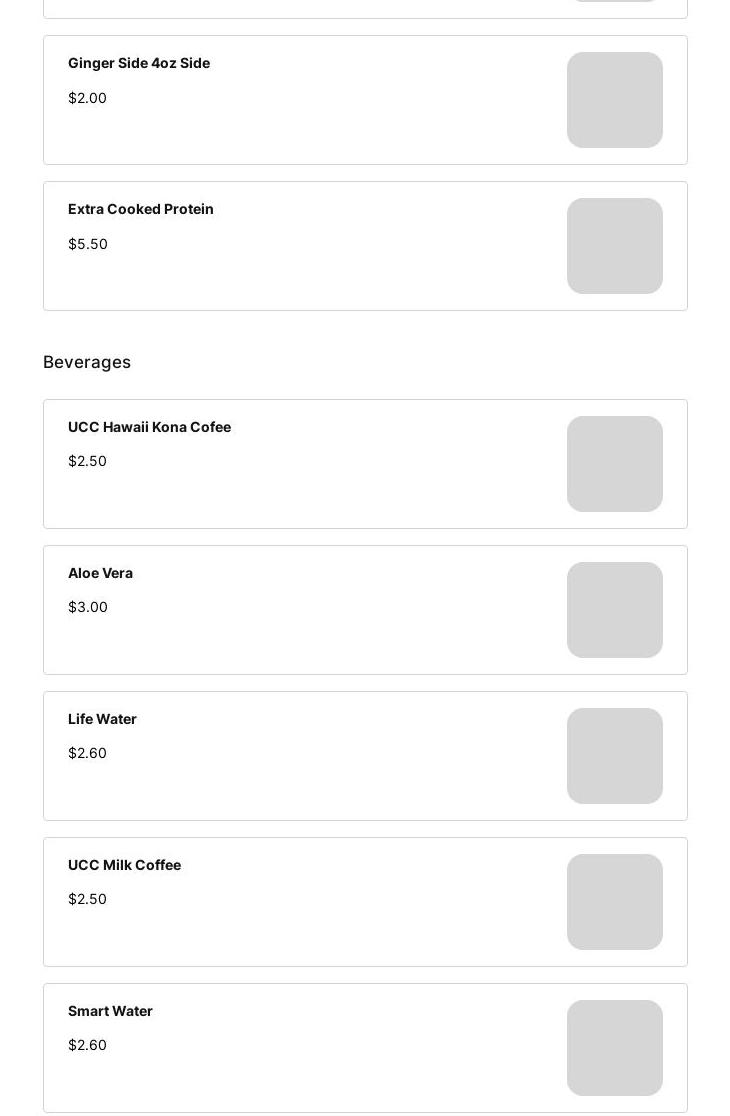Open the UCC Milk Coffee thumbnail

pyautogui.click(x=614, y=902)
